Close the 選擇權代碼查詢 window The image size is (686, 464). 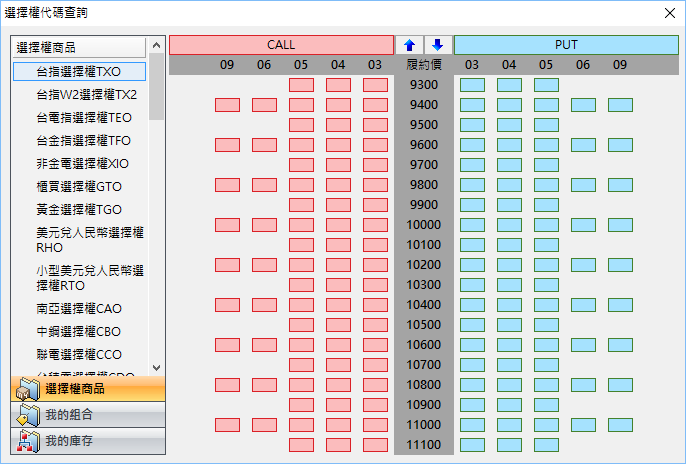tap(668, 13)
